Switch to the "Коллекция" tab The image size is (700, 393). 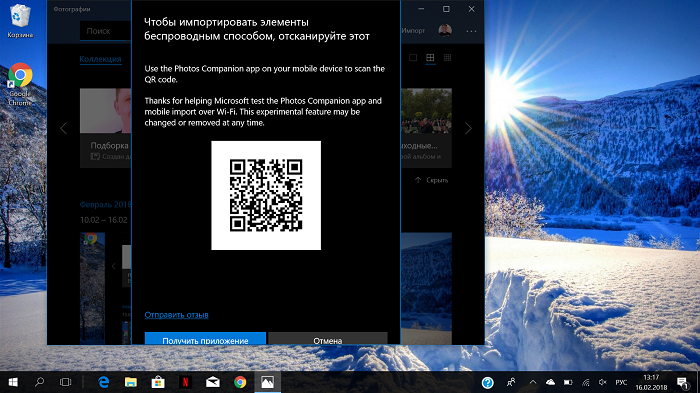click(100, 59)
